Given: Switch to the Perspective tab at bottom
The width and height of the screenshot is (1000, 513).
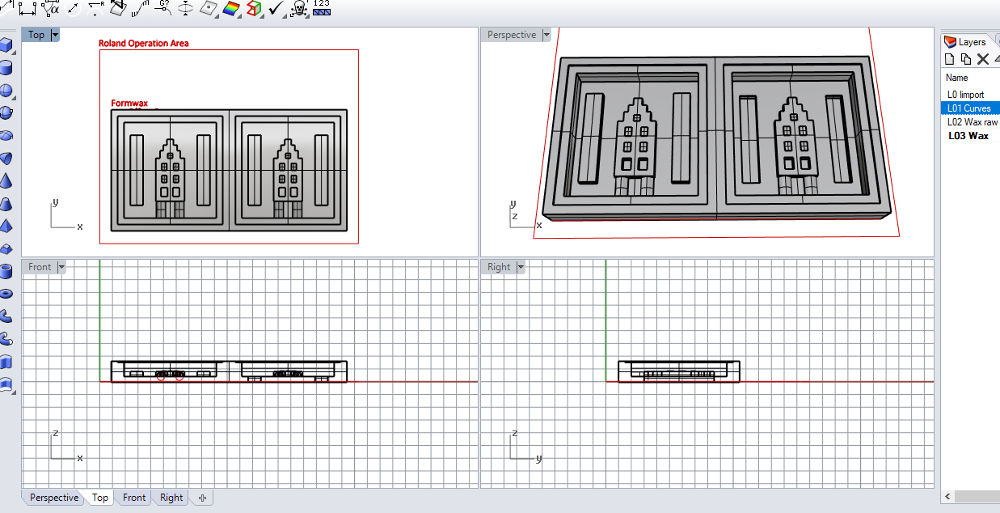Looking at the screenshot, I should (x=54, y=498).
